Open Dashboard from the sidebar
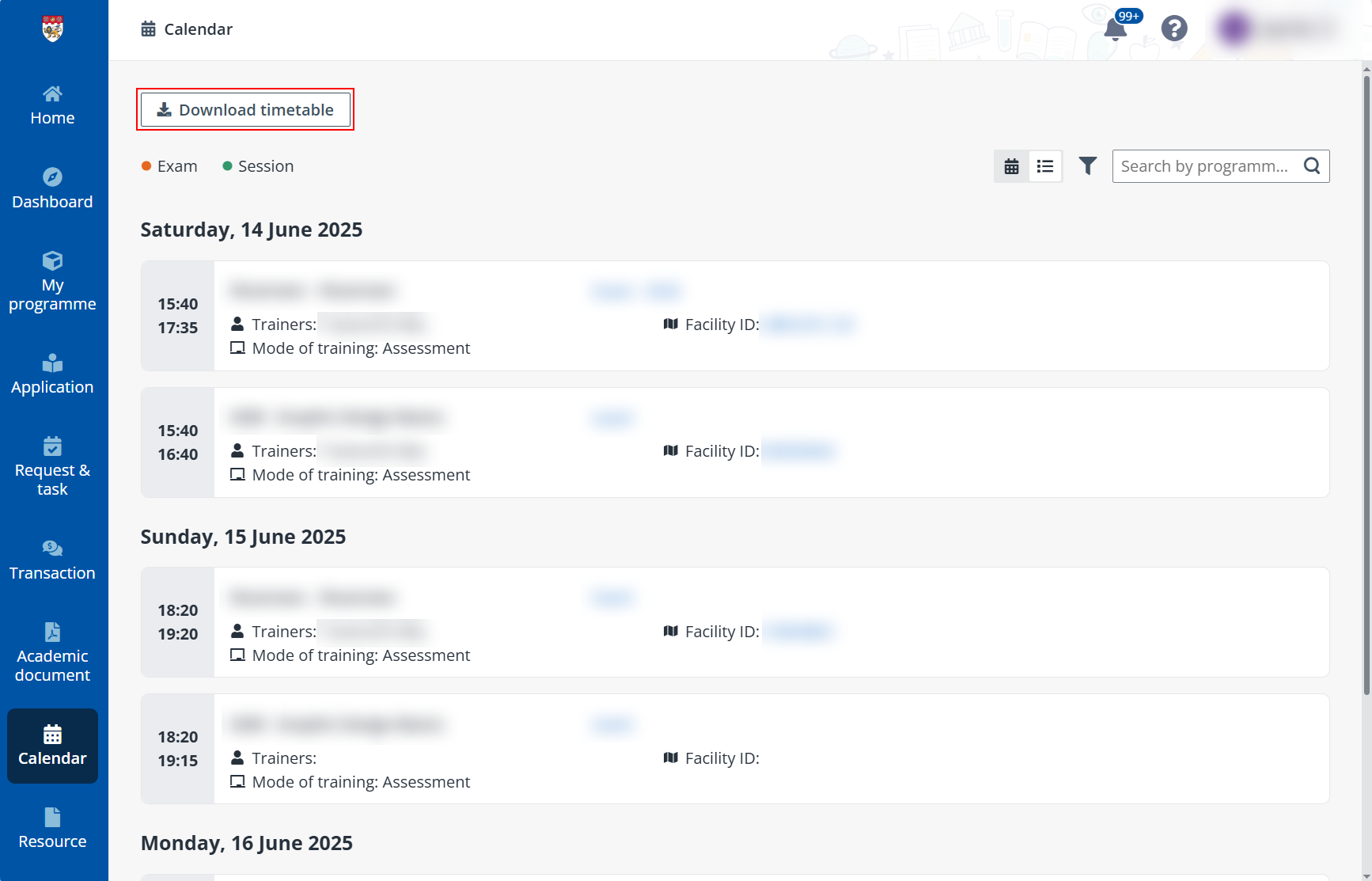Image resolution: width=1372 pixels, height=881 pixels. pos(52,188)
